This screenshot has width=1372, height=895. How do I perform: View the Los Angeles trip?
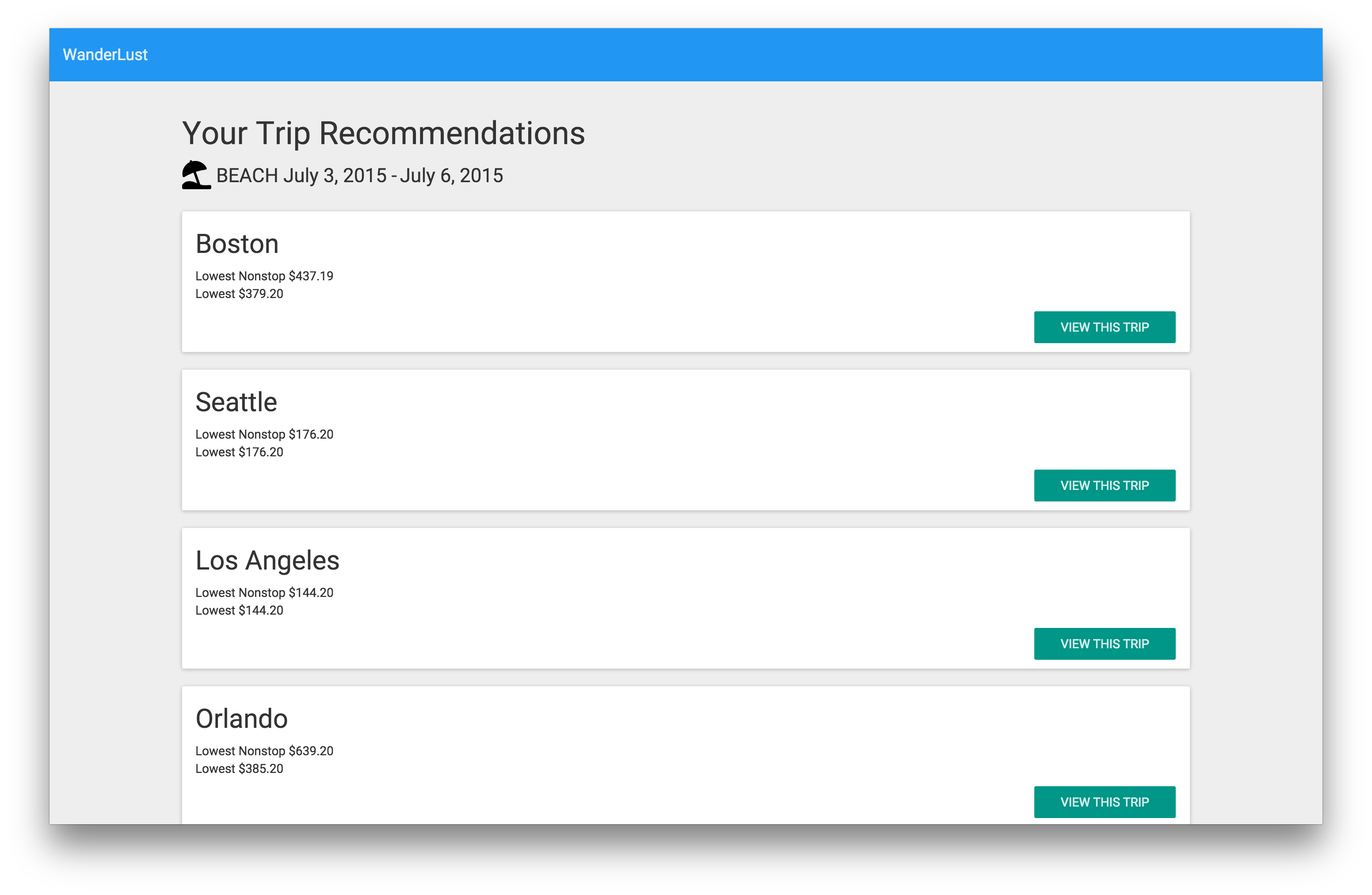(x=1104, y=643)
